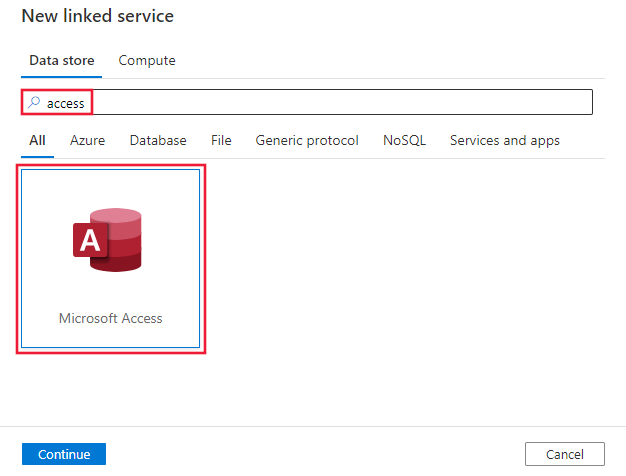Filter by NoSQL category

pyautogui.click(x=404, y=140)
